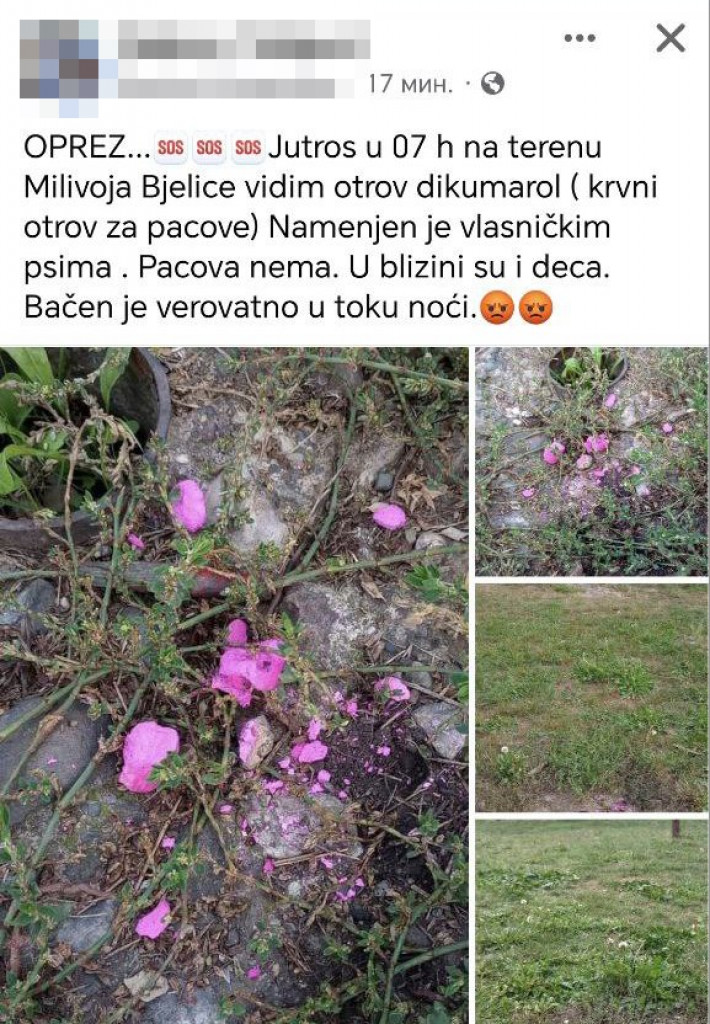This screenshot has height=1024, width=710.
Task: Click the last angry face emoji
Action: click(536, 308)
